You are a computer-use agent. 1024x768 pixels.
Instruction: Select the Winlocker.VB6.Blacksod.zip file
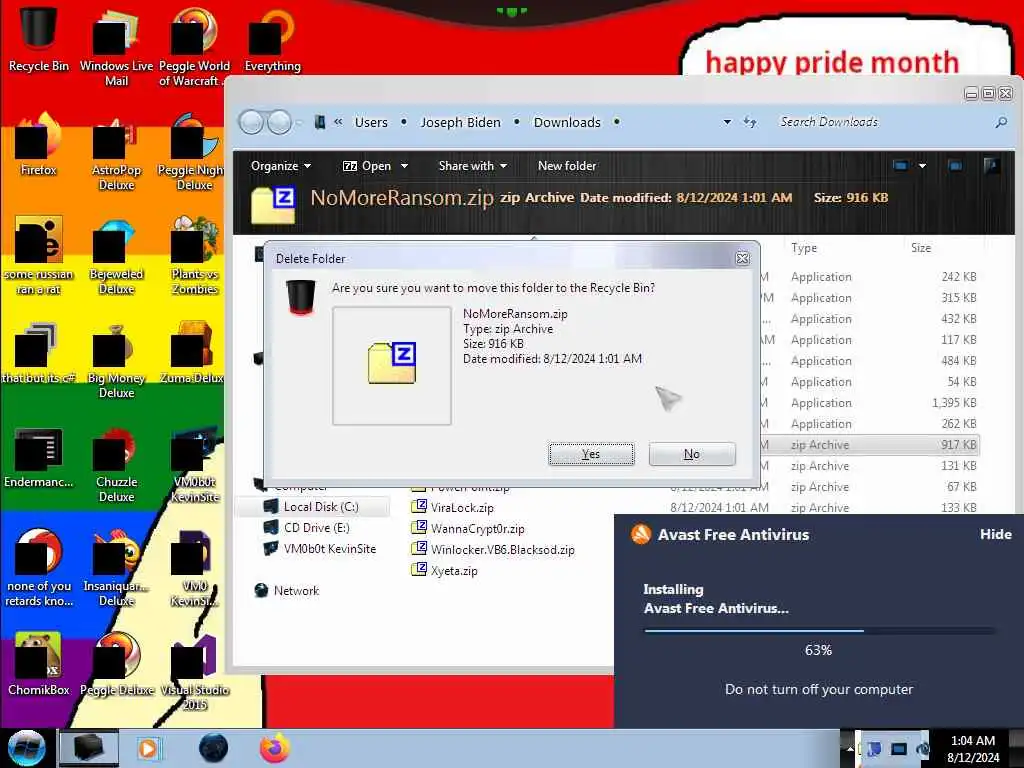(x=502, y=549)
